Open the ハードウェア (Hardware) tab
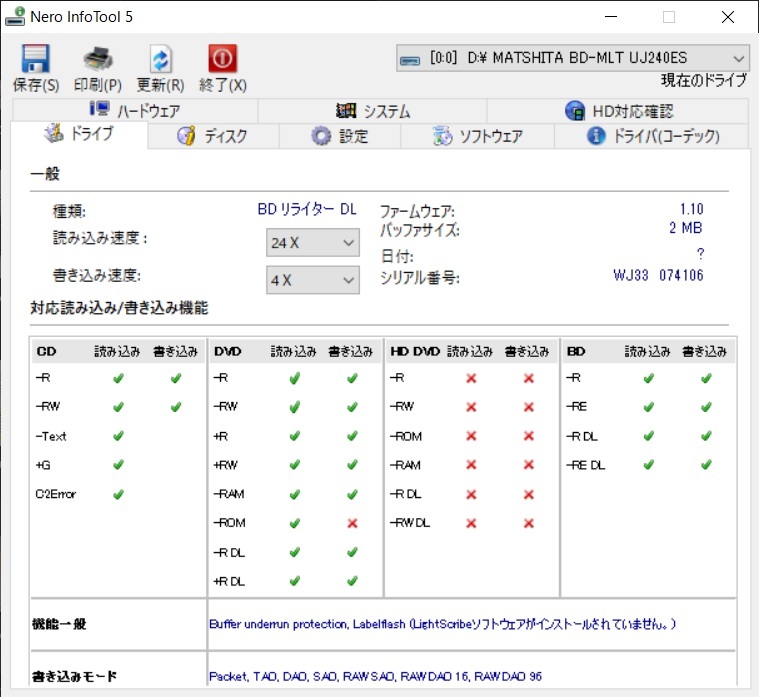The image size is (759, 697). click(x=135, y=111)
